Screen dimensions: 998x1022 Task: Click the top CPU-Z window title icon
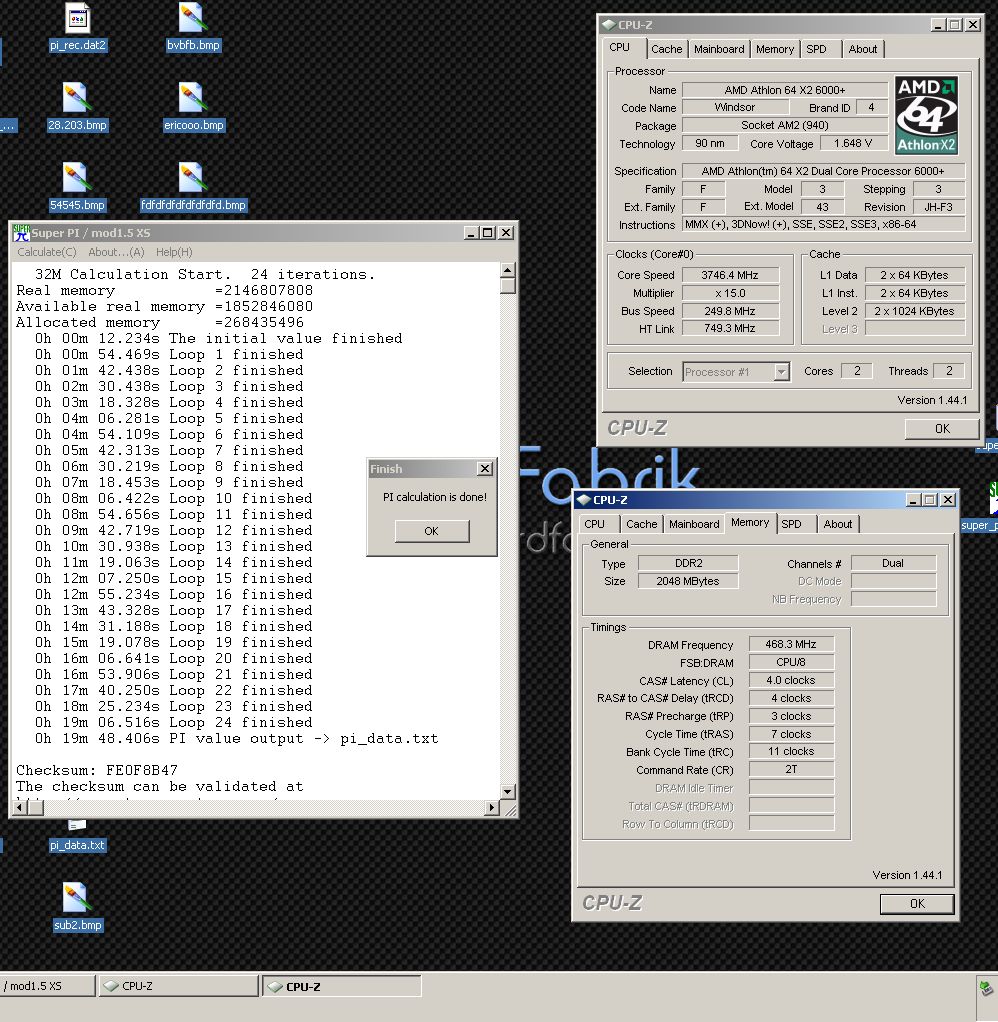tap(608, 25)
